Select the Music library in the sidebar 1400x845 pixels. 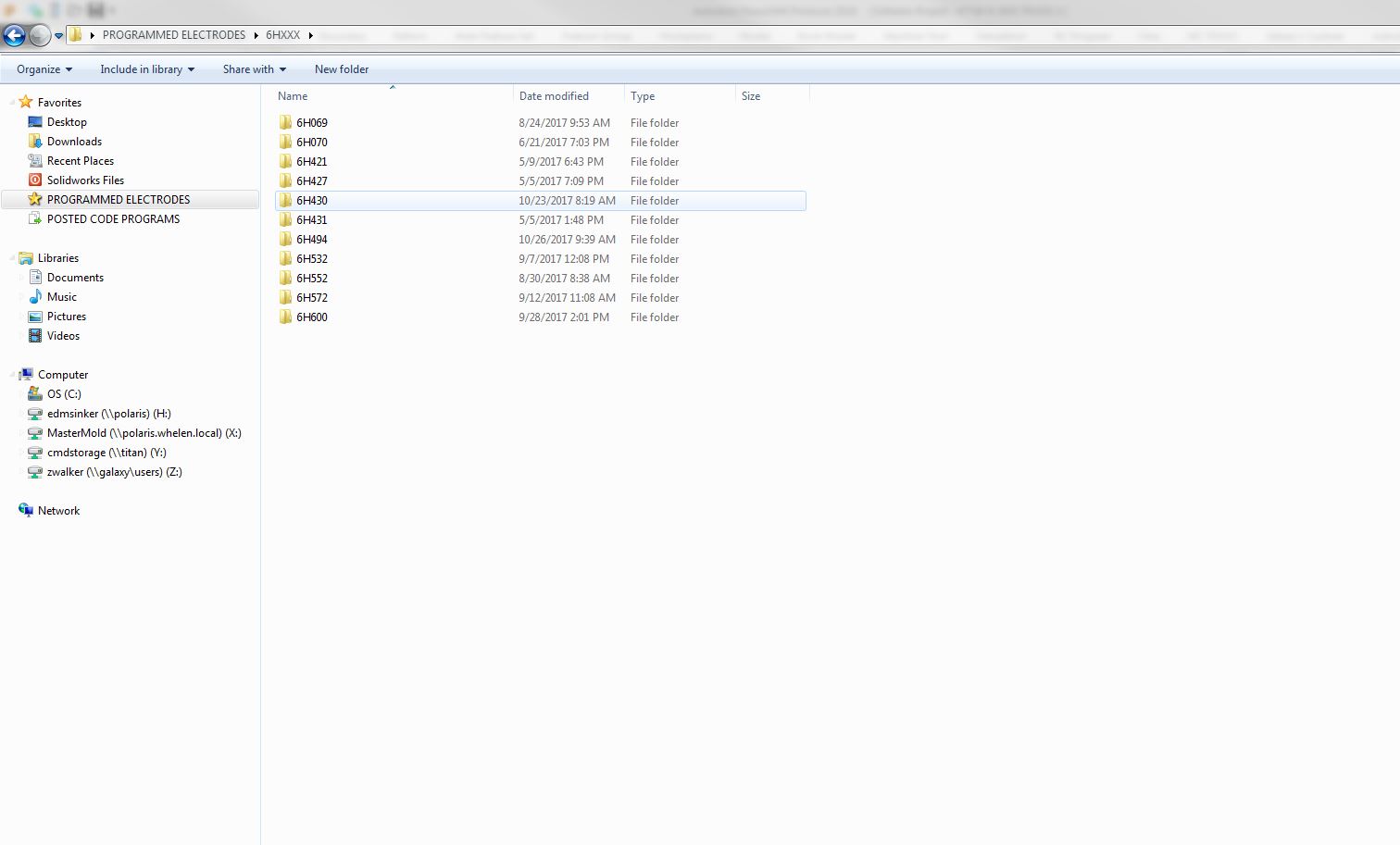pos(61,296)
